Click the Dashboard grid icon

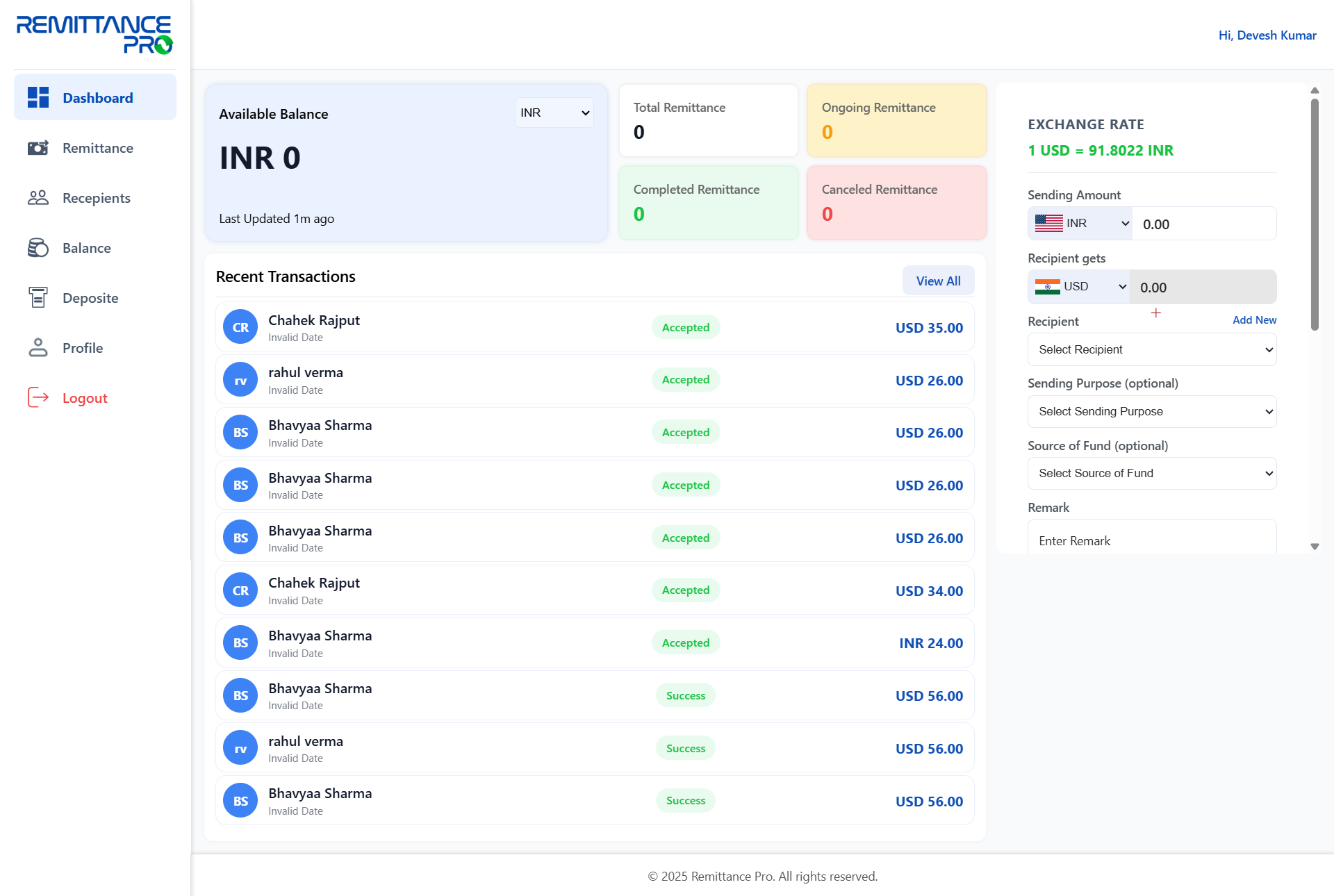click(38, 98)
